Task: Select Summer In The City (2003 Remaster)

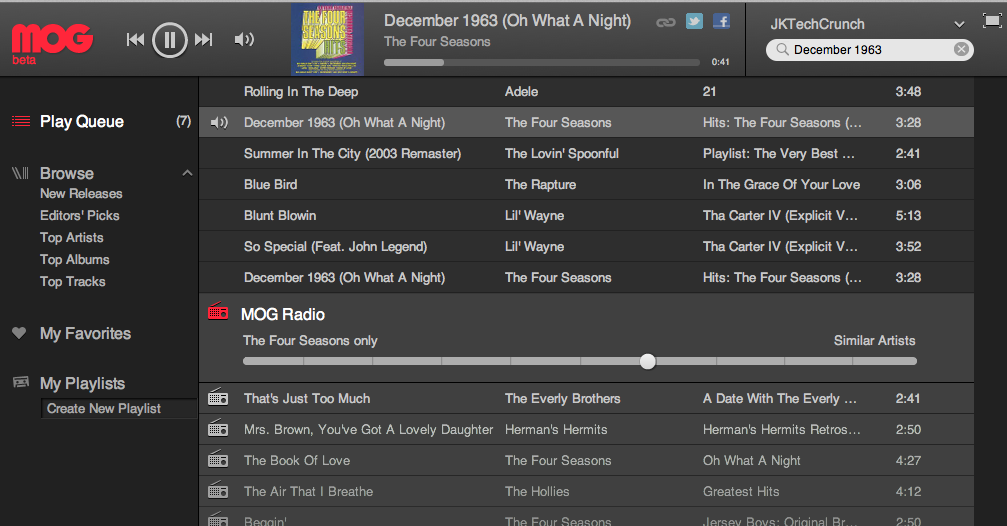Action: 353,153
